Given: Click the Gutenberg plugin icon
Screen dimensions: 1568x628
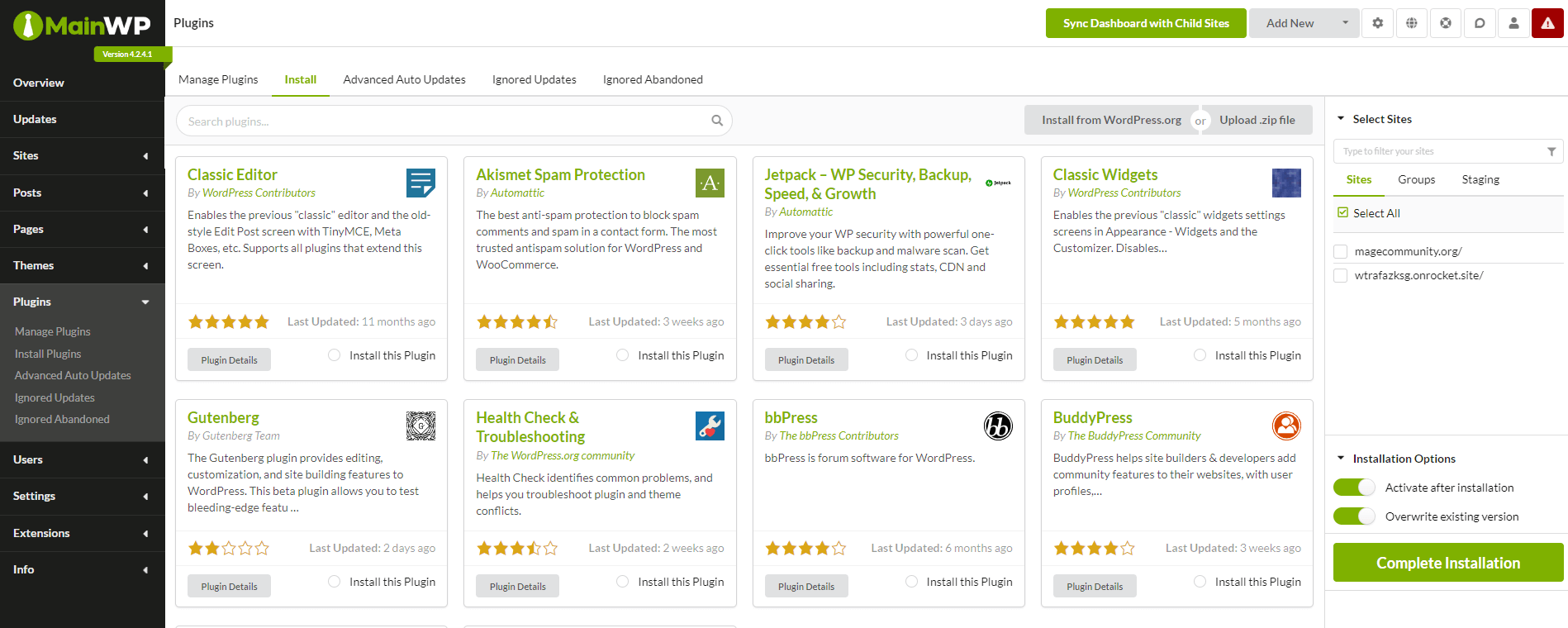Looking at the screenshot, I should click(421, 426).
